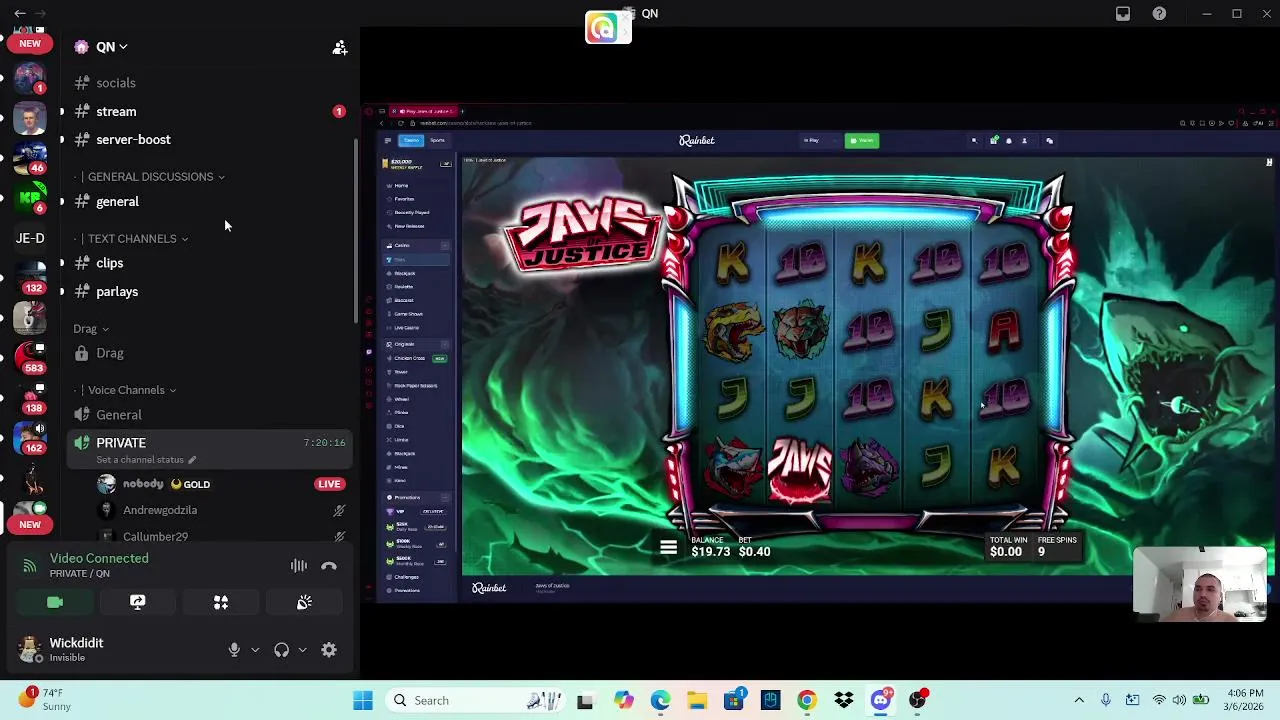Open OBS Studio from taskbar
The width and height of the screenshot is (1280, 720).
point(918,700)
